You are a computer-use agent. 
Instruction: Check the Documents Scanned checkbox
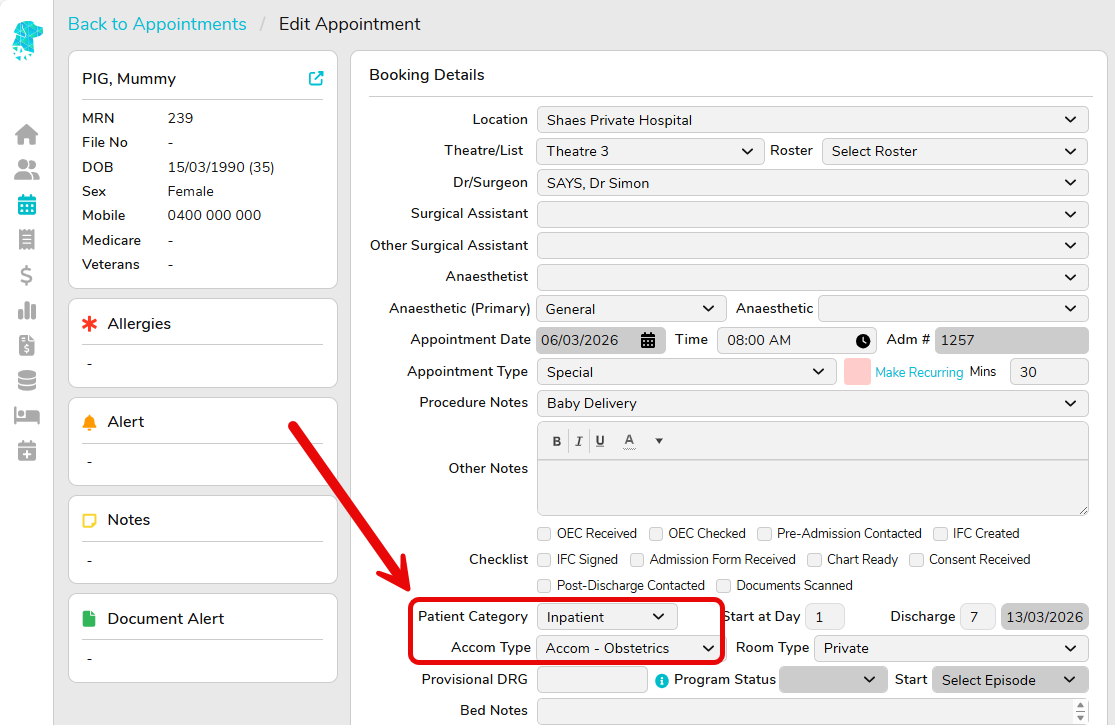(x=723, y=586)
